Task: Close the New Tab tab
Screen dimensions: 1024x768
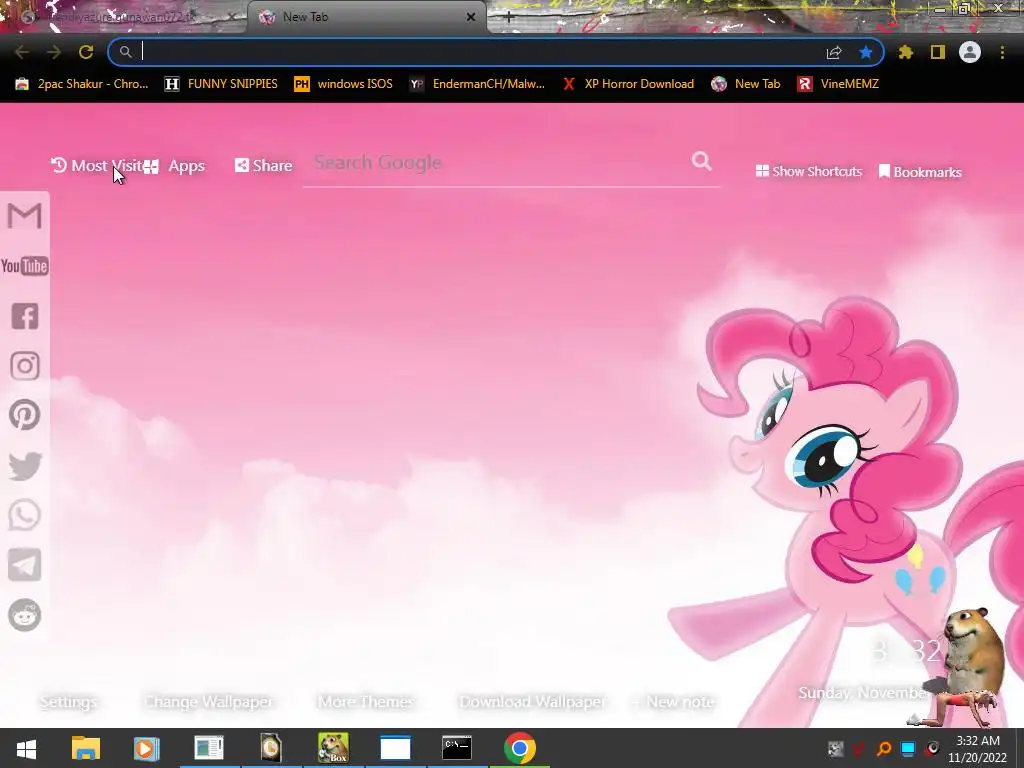Action: tap(471, 17)
